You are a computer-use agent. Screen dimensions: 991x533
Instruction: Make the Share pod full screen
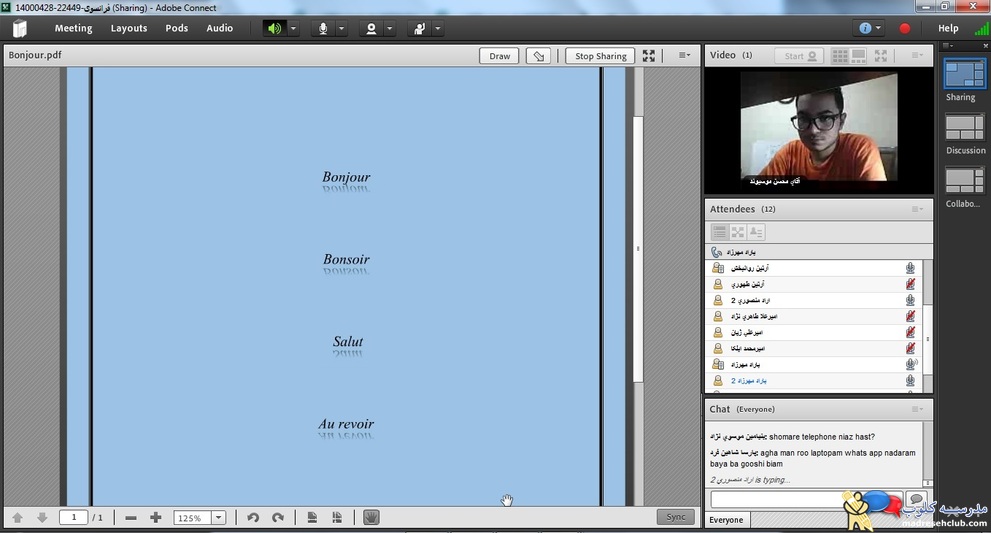pos(649,56)
